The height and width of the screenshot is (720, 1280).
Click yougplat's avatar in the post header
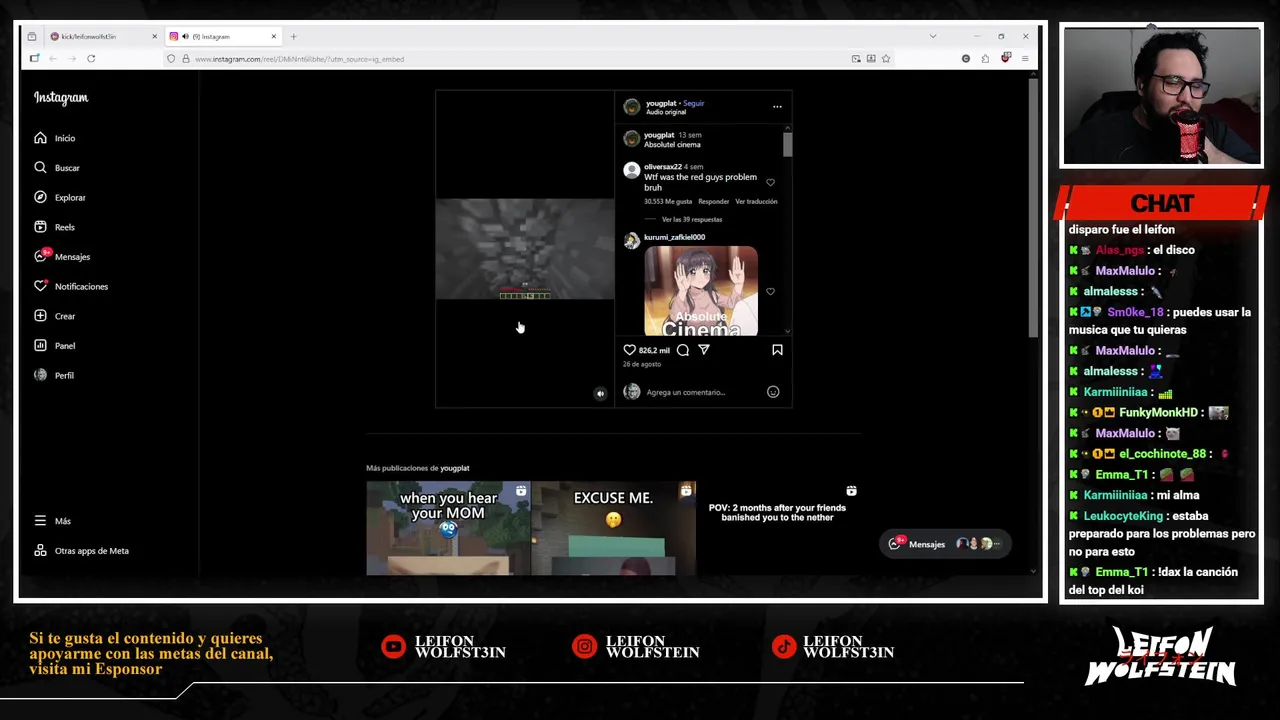(631, 107)
